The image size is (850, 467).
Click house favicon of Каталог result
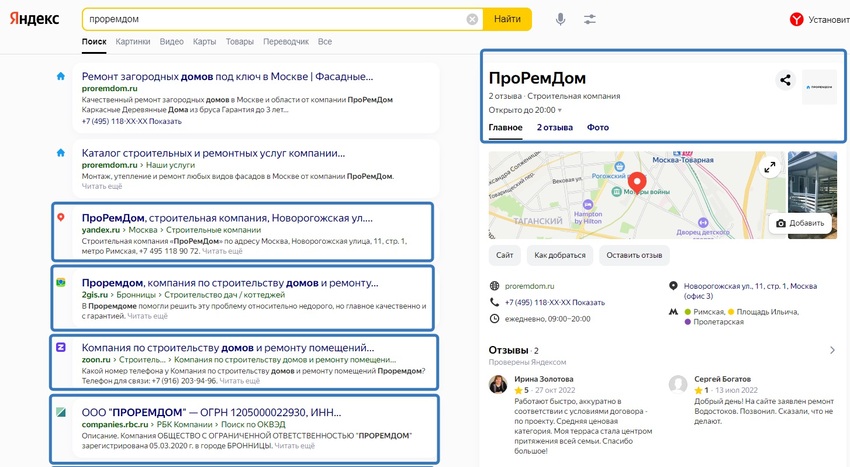(61, 153)
